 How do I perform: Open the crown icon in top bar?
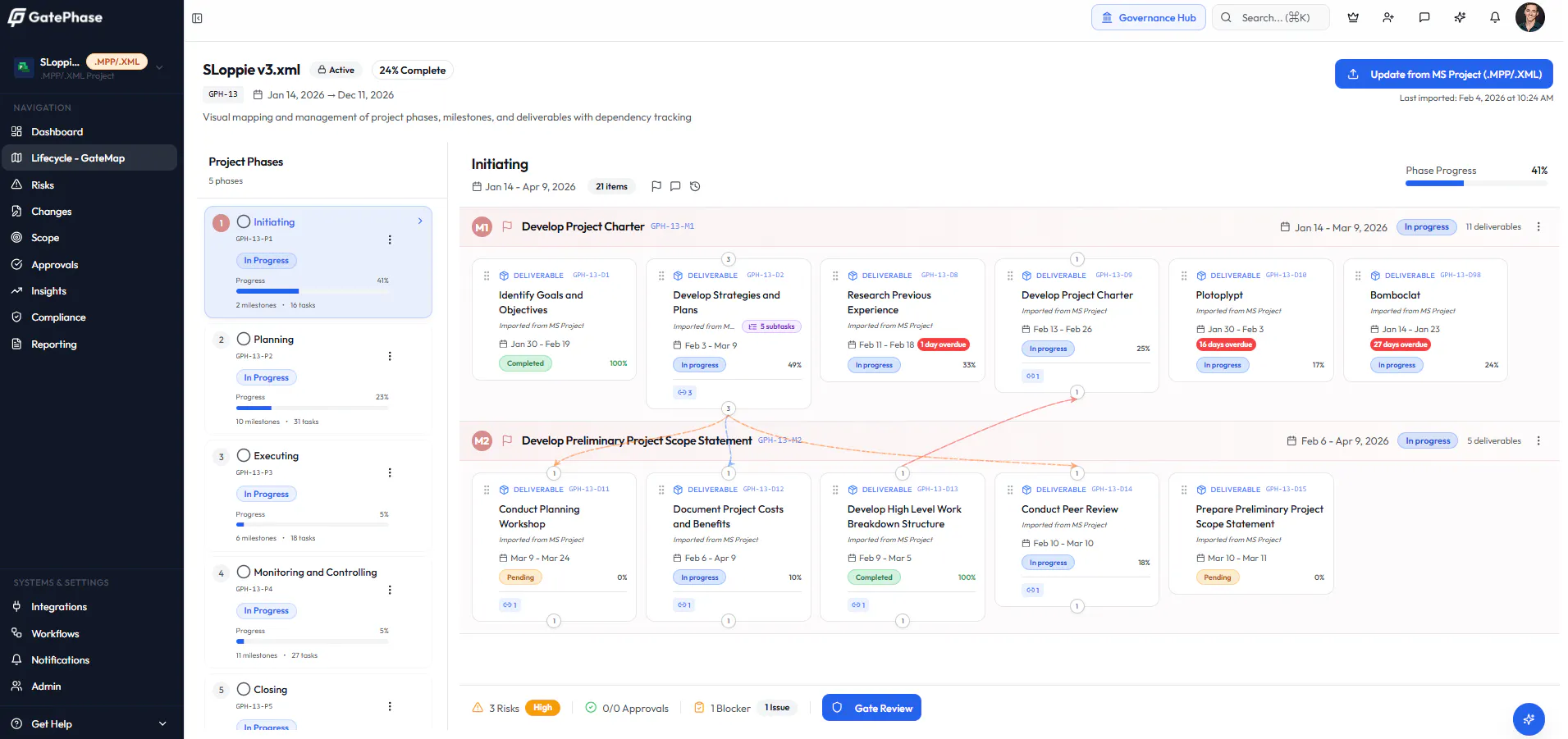[1353, 17]
